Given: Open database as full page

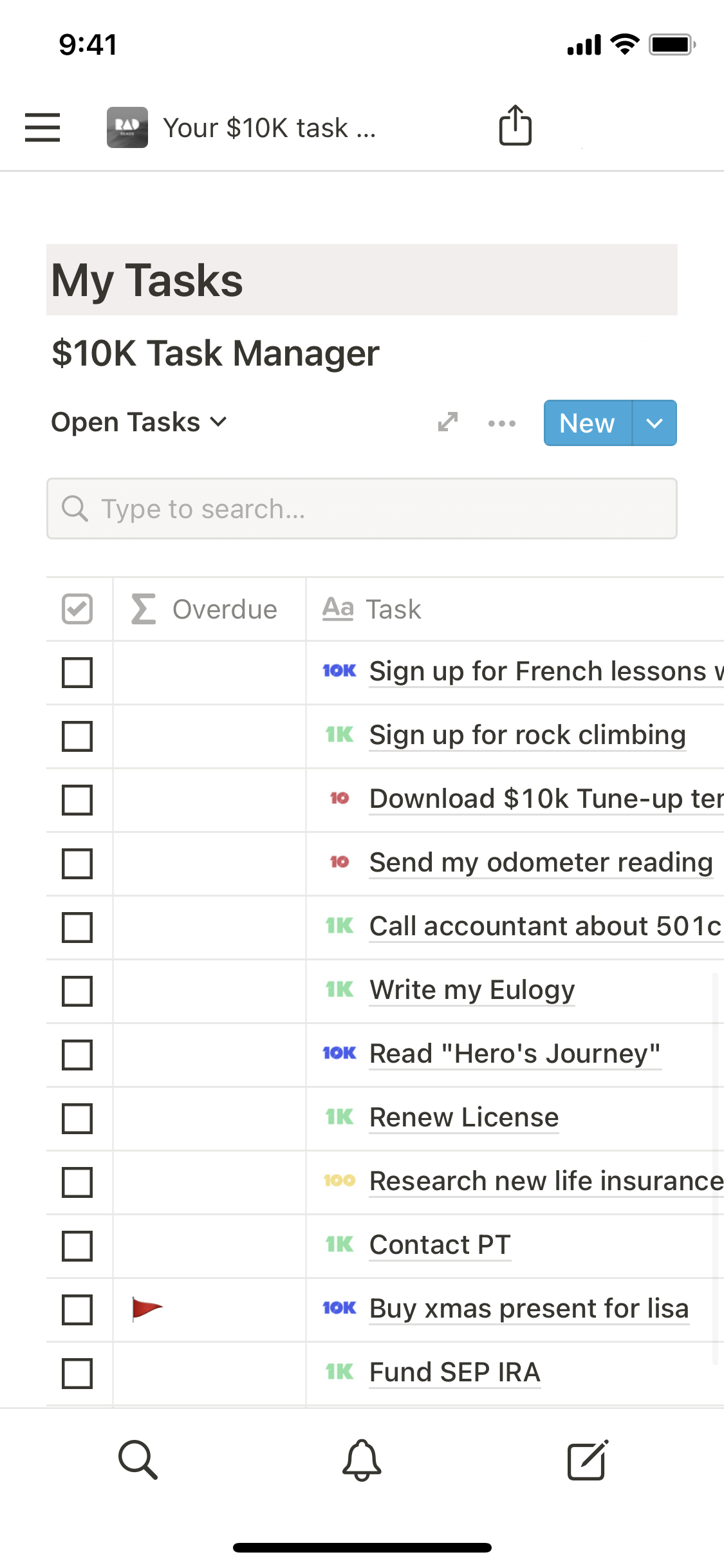Looking at the screenshot, I should click(447, 422).
